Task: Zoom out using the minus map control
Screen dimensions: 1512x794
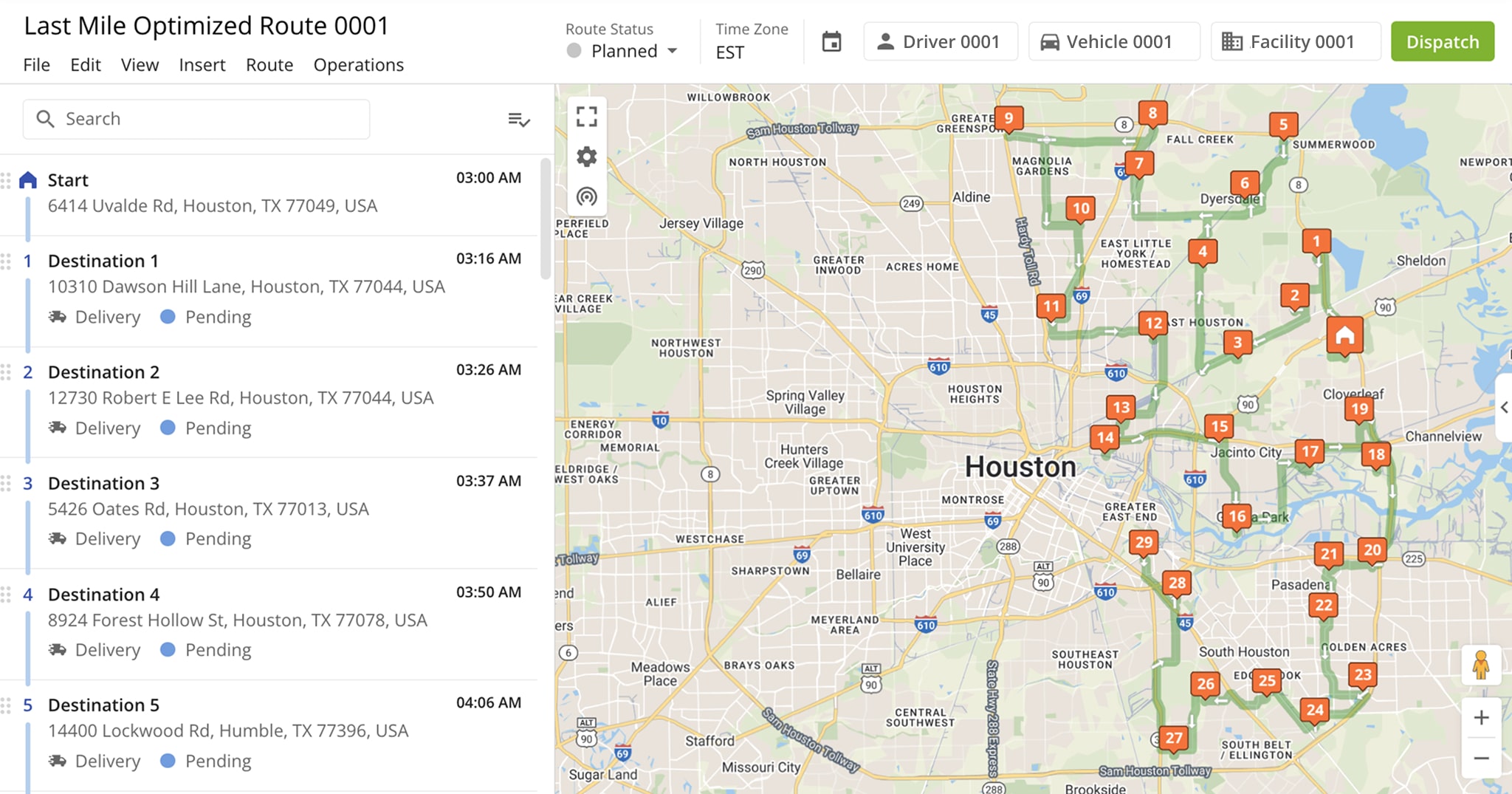Action: pos(1482,759)
